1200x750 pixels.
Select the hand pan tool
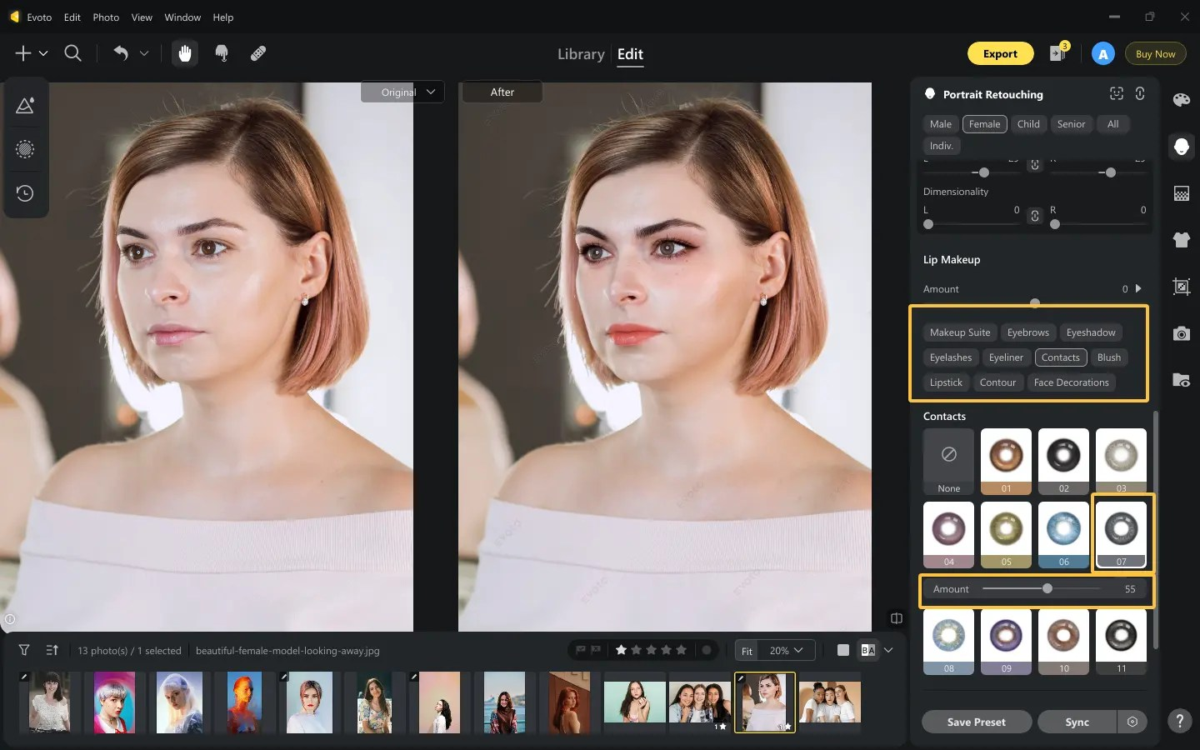click(184, 54)
